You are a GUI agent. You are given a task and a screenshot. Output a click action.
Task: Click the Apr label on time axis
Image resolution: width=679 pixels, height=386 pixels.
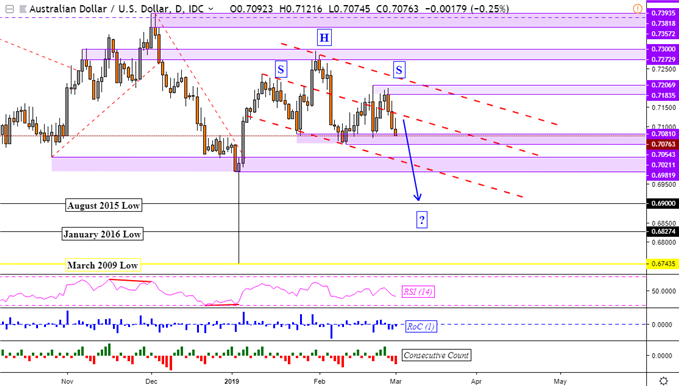click(476, 381)
